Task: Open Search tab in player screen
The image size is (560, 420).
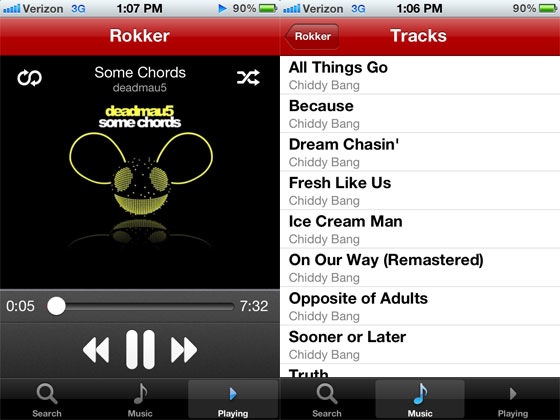Action: tap(47, 399)
